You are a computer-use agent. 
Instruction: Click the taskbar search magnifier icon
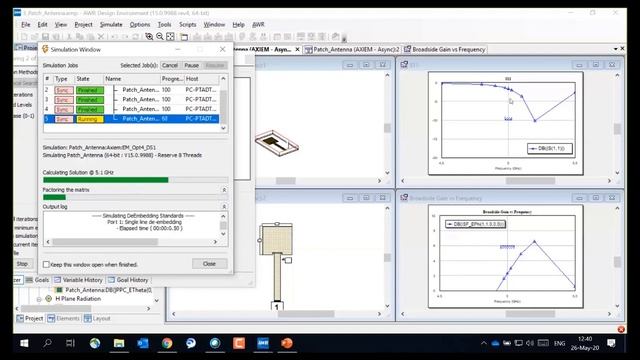tap(47, 343)
